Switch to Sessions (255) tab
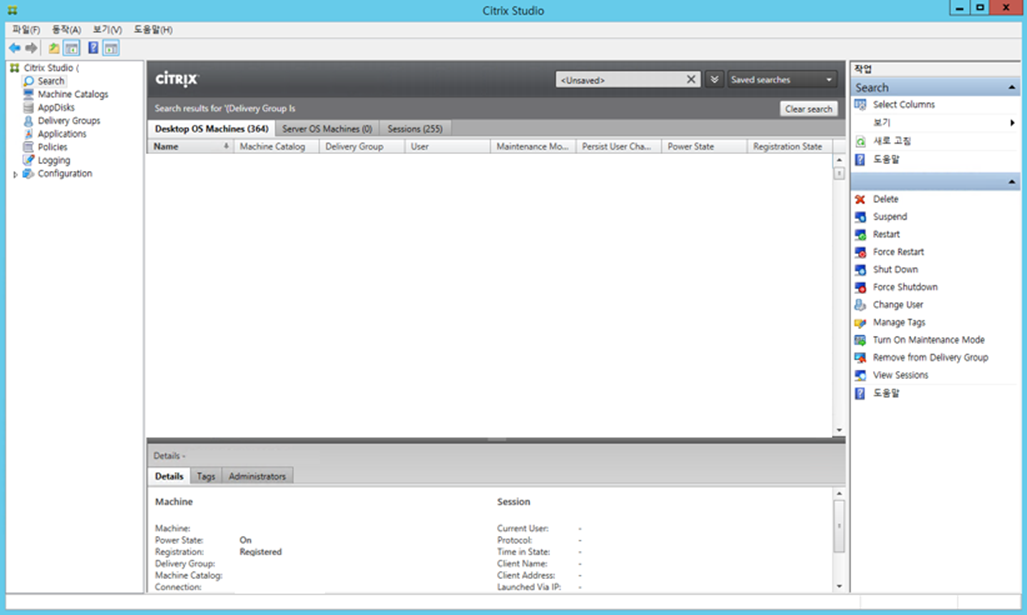This screenshot has height=615, width=1027. click(x=415, y=129)
